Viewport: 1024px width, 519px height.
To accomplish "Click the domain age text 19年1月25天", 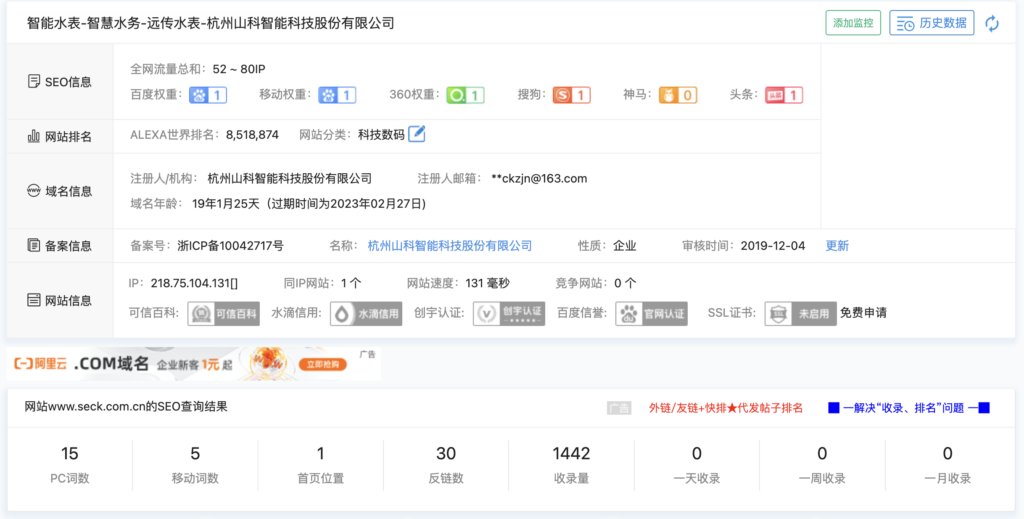I will coord(228,204).
